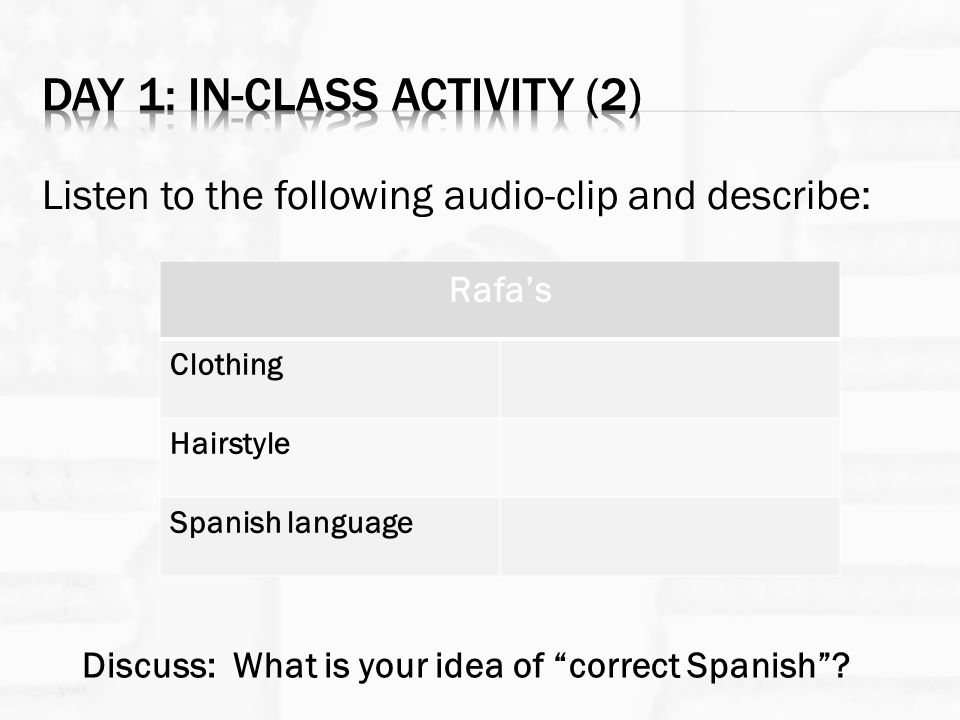The height and width of the screenshot is (720, 960).
Task: Click the word "Listen" at start of instruction
Action: point(96,195)
